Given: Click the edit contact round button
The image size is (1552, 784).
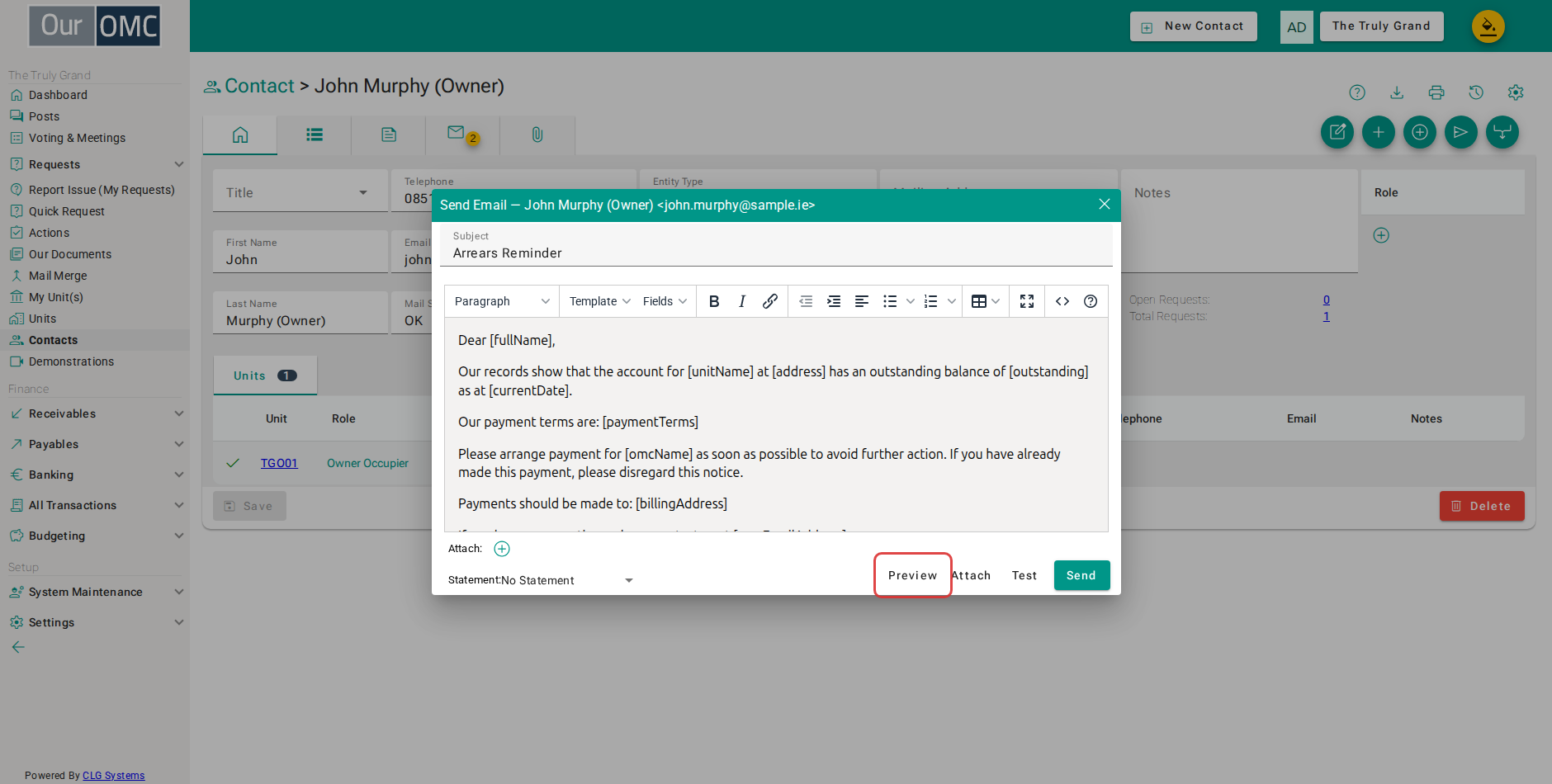Looking at the screenshot, I should click(1337, 132).
